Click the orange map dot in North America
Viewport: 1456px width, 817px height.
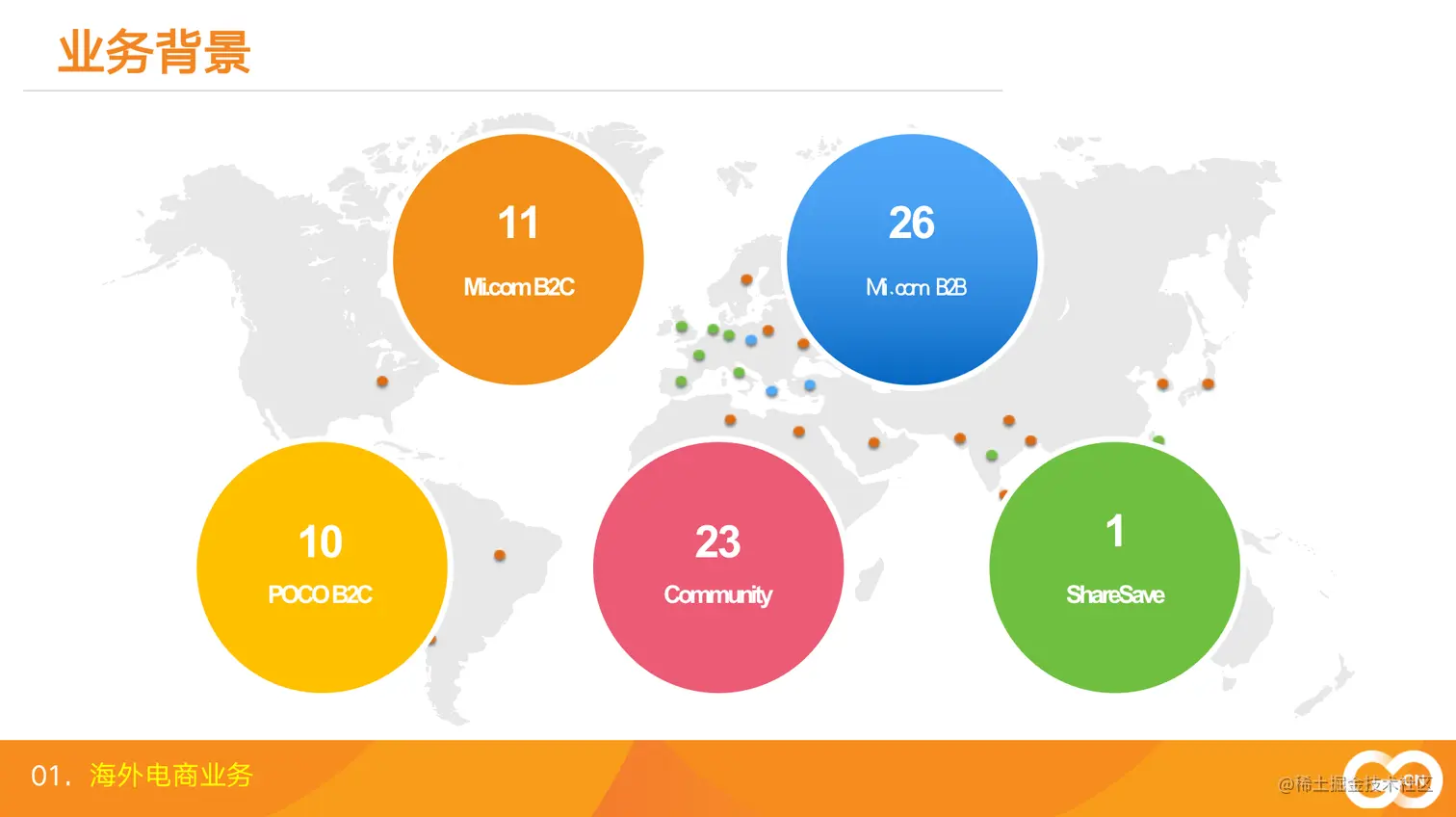point(382,382)
